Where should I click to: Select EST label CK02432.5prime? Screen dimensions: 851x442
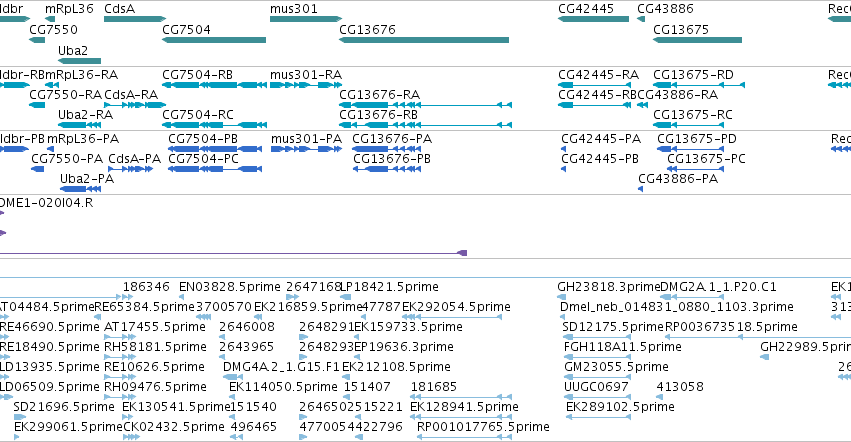tap(174, 427)
